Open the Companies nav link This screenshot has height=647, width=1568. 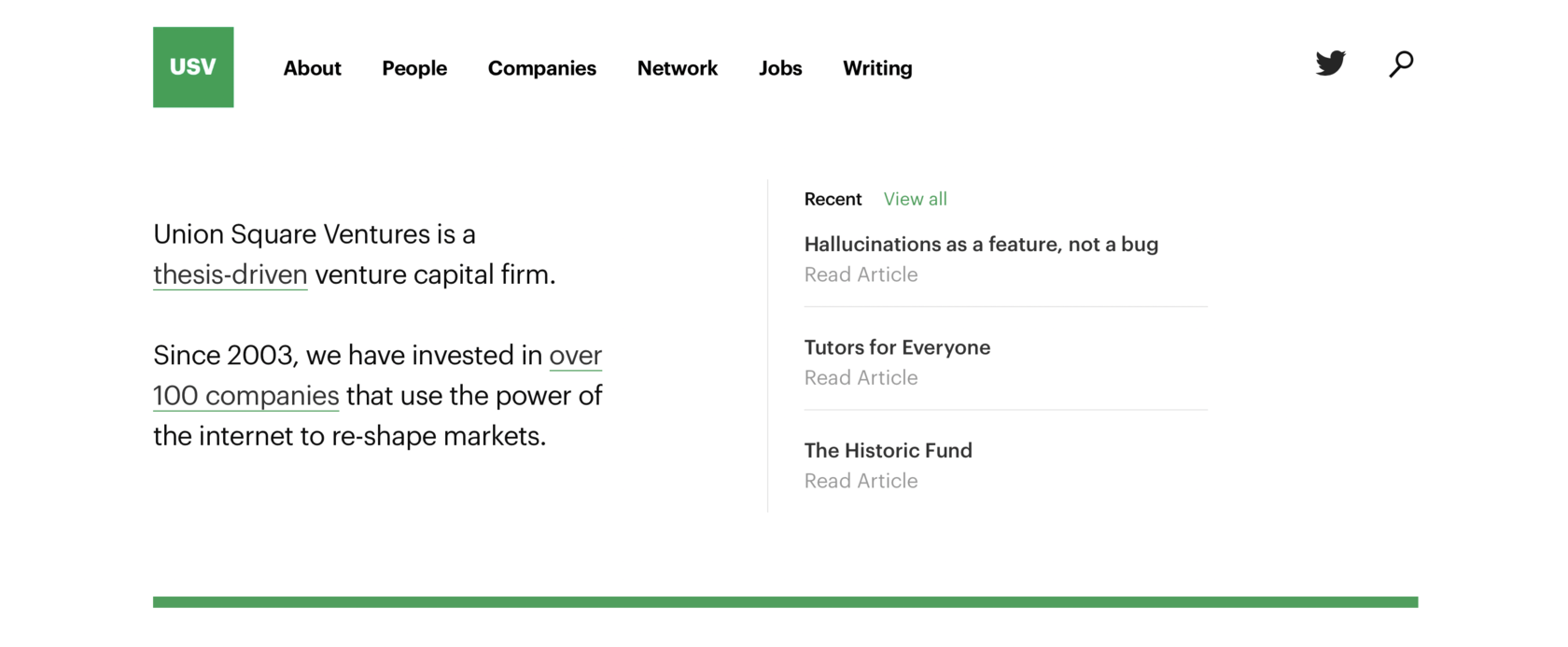point(541,68)
